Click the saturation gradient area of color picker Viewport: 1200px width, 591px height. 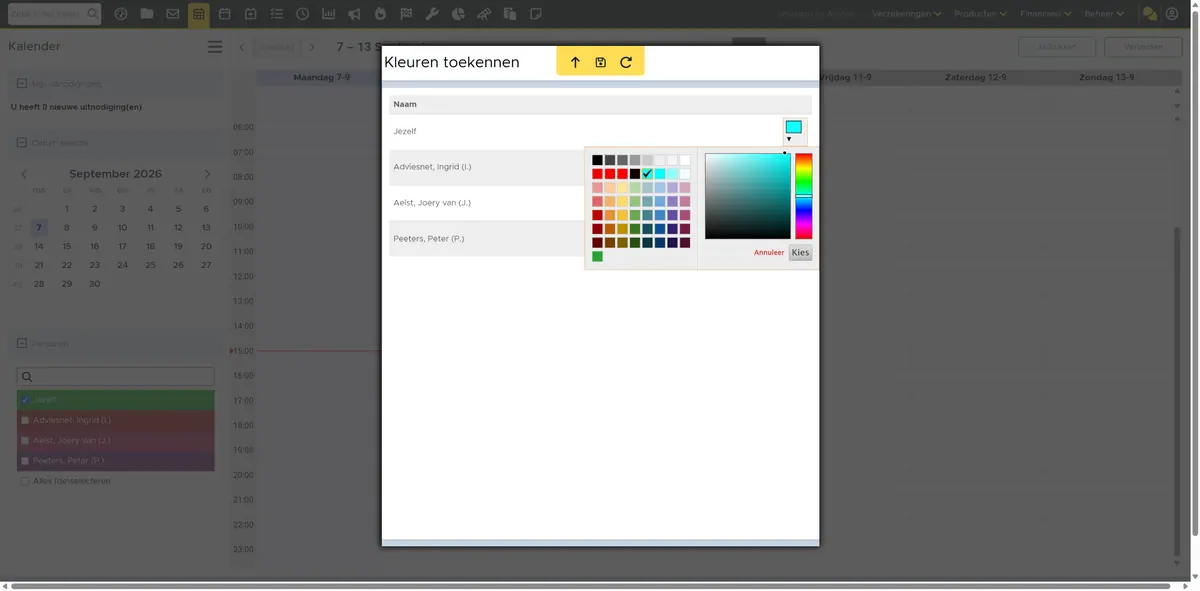[747, 196]
